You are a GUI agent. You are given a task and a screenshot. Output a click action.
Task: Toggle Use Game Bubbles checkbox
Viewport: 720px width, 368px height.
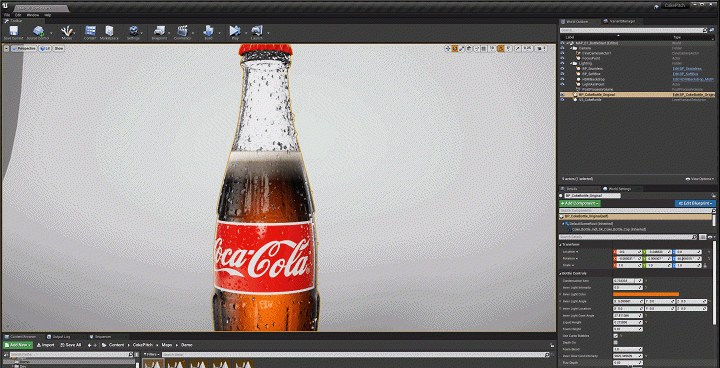tap(615, 336)
